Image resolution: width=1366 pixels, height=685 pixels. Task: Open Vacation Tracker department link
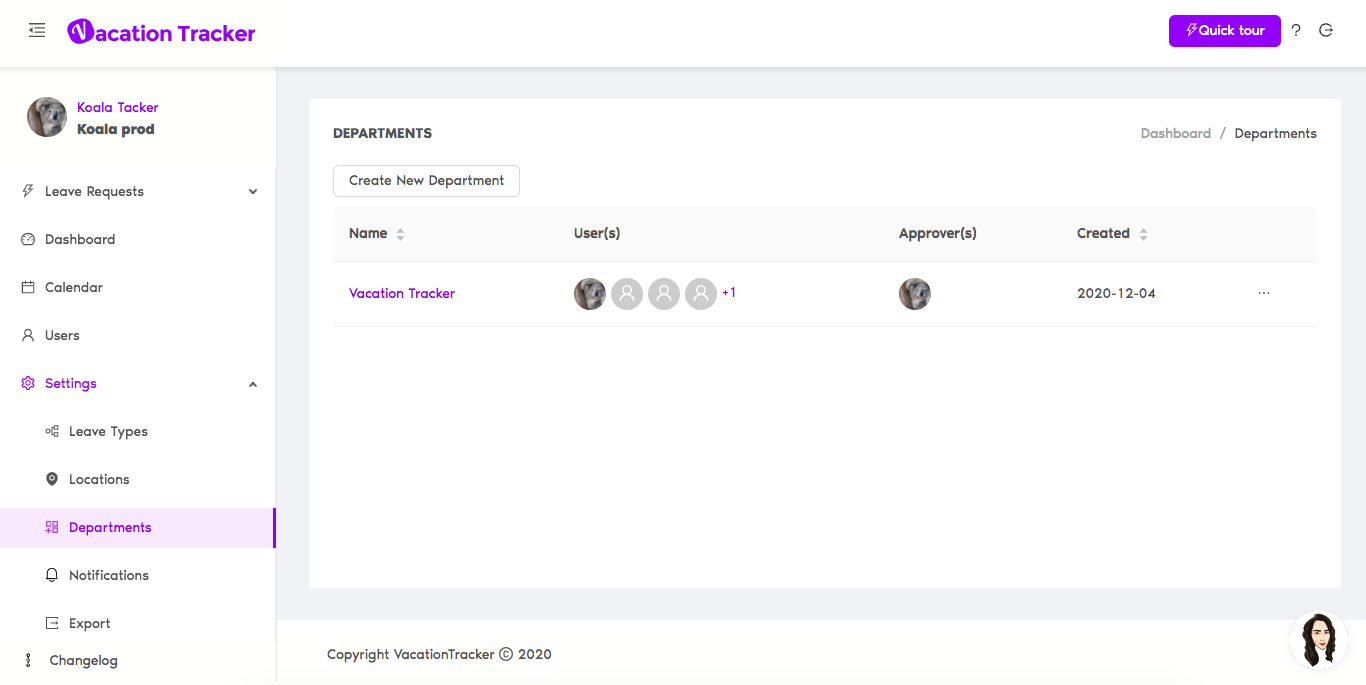pyautogui.click(x=402, y=293)
